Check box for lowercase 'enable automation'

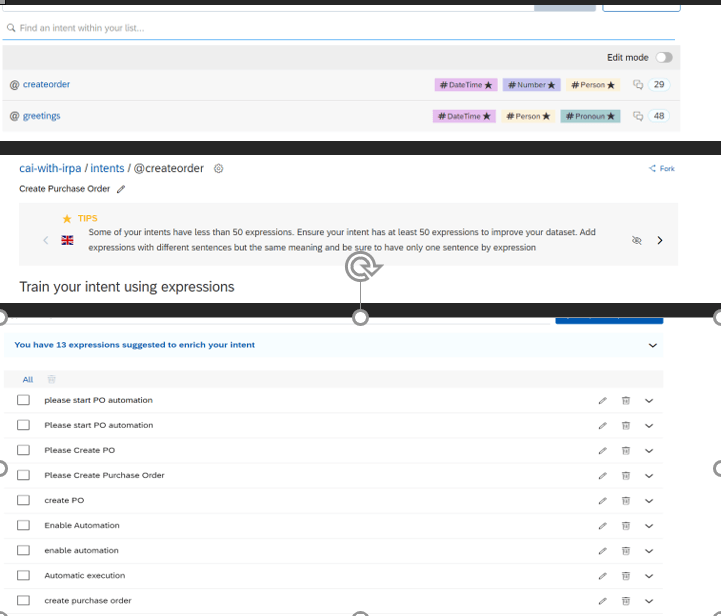pyautogui.click(x=23, y=550)
